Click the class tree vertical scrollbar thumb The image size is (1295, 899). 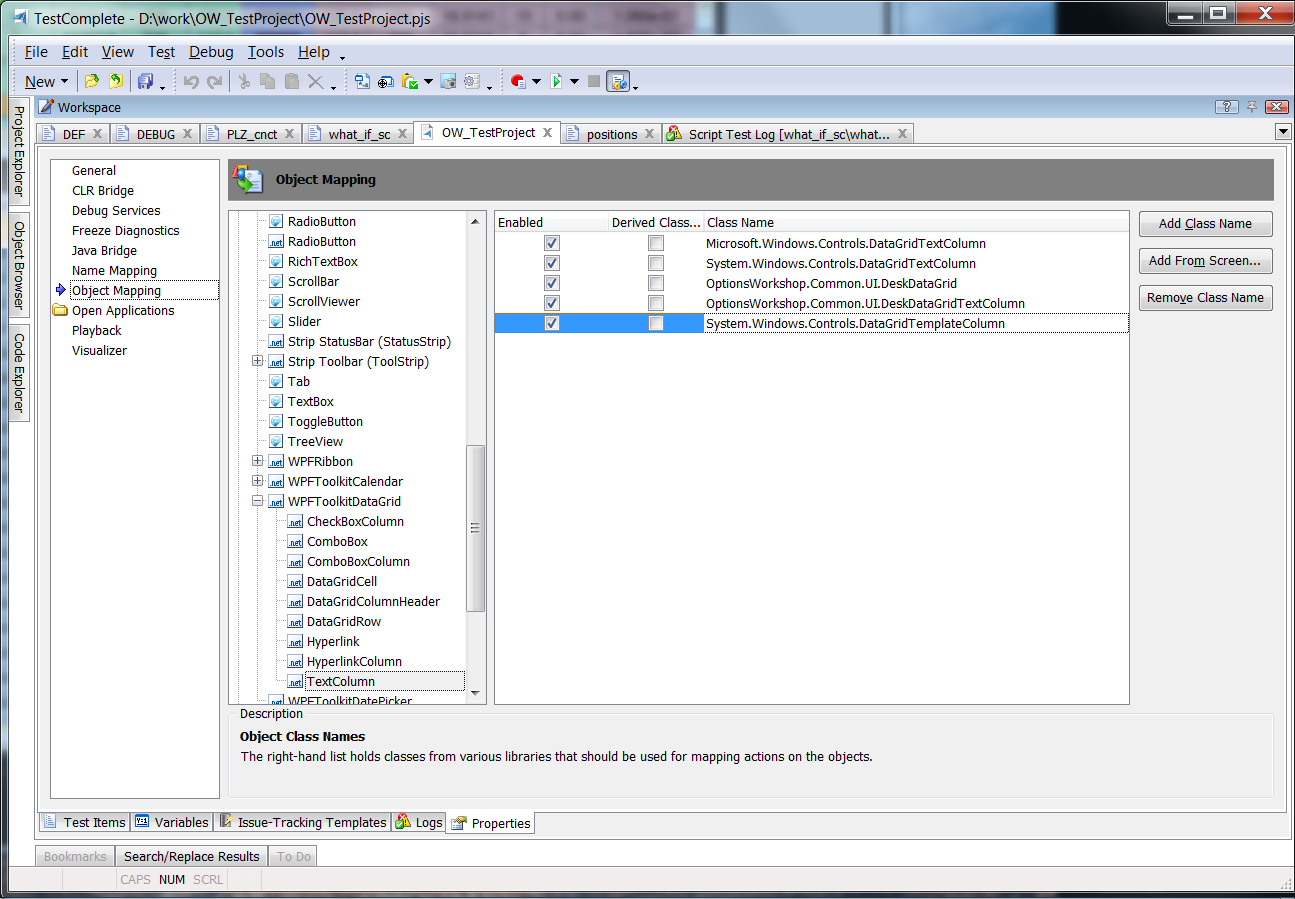pyautogui.click(x=476, y=528)
